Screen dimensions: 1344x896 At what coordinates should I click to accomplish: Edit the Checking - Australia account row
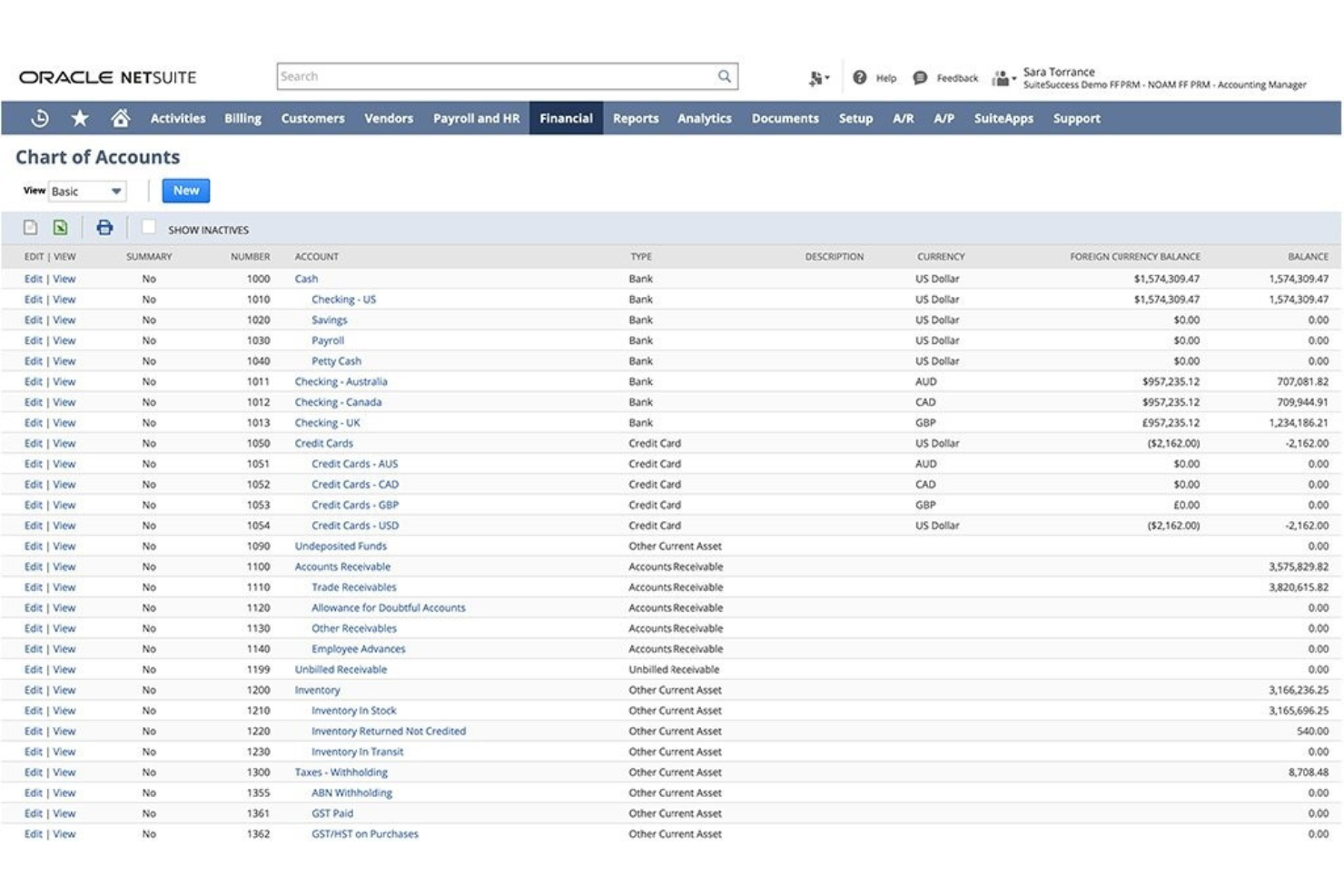[x=34, y=381]
